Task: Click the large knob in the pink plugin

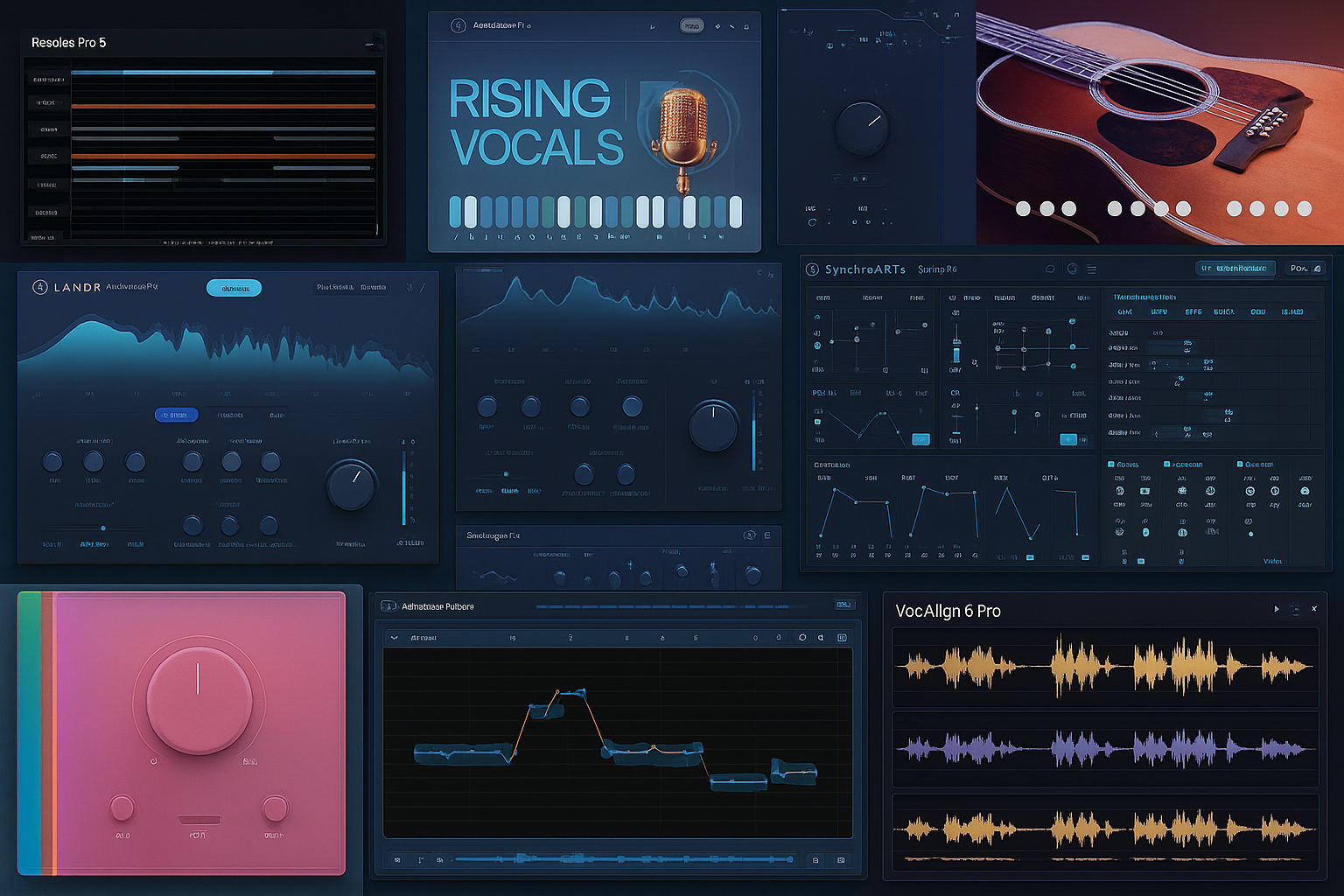Action: point(199,701)
